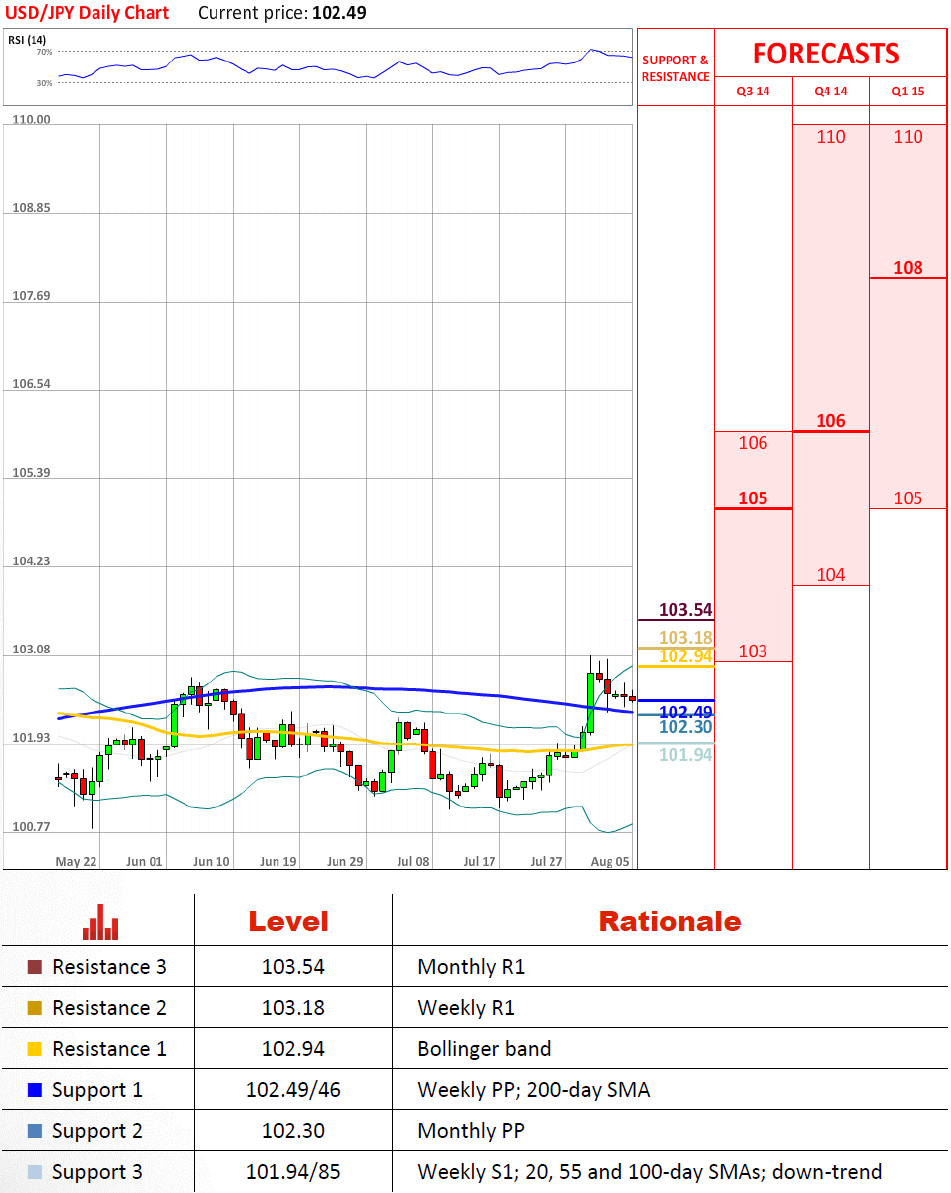Click the bold 106 forecast in Q4 14
951x1193 pixels.
pos(831,421)
